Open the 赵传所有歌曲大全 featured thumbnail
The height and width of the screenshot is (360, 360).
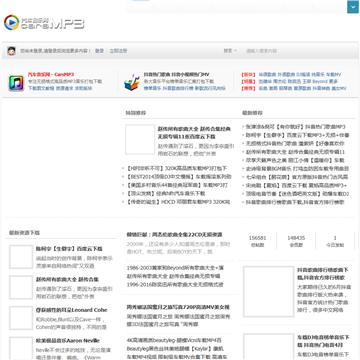tap(140, 139)
